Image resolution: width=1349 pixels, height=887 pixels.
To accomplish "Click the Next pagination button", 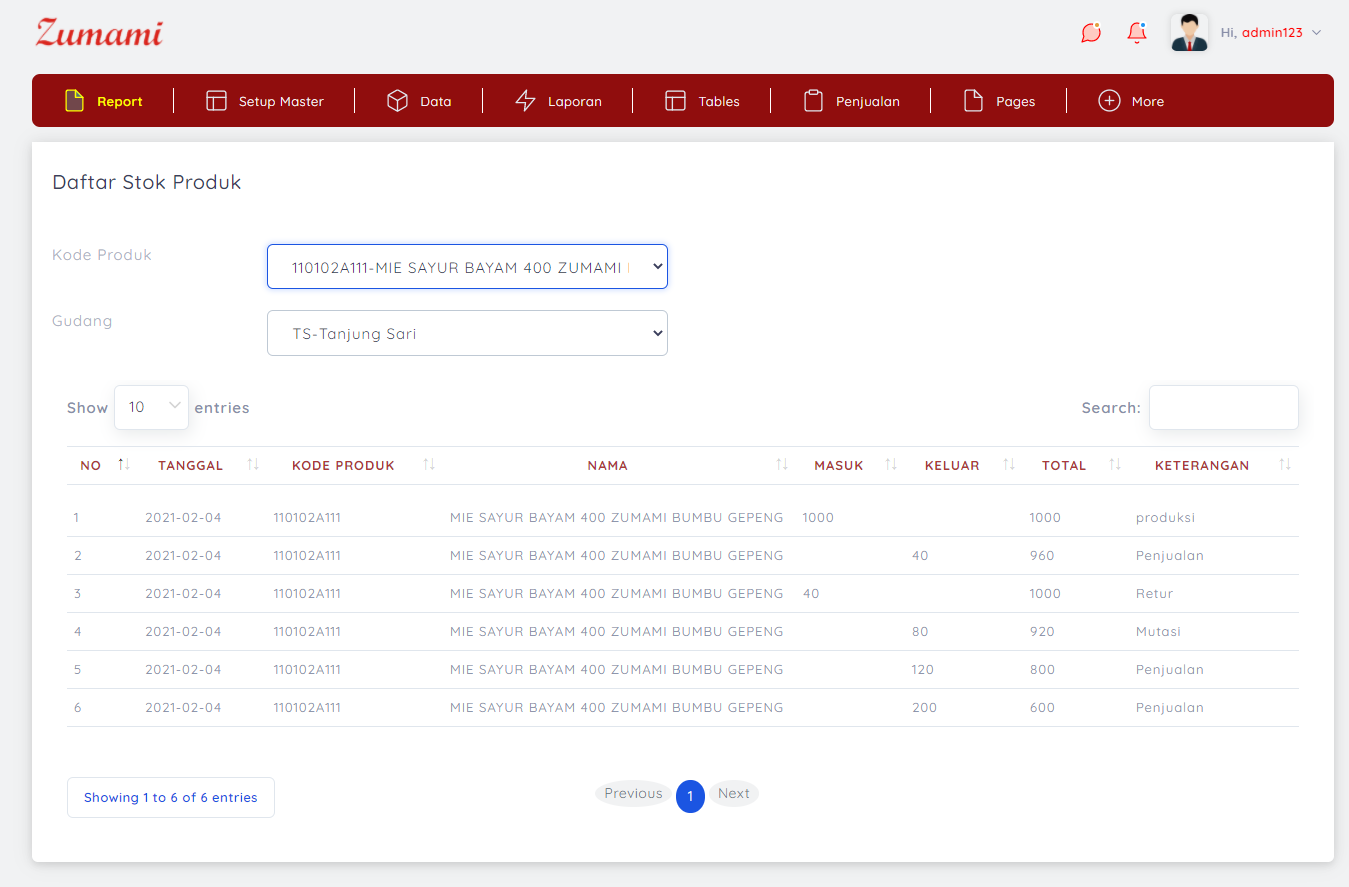I will [x=733, y=794].
